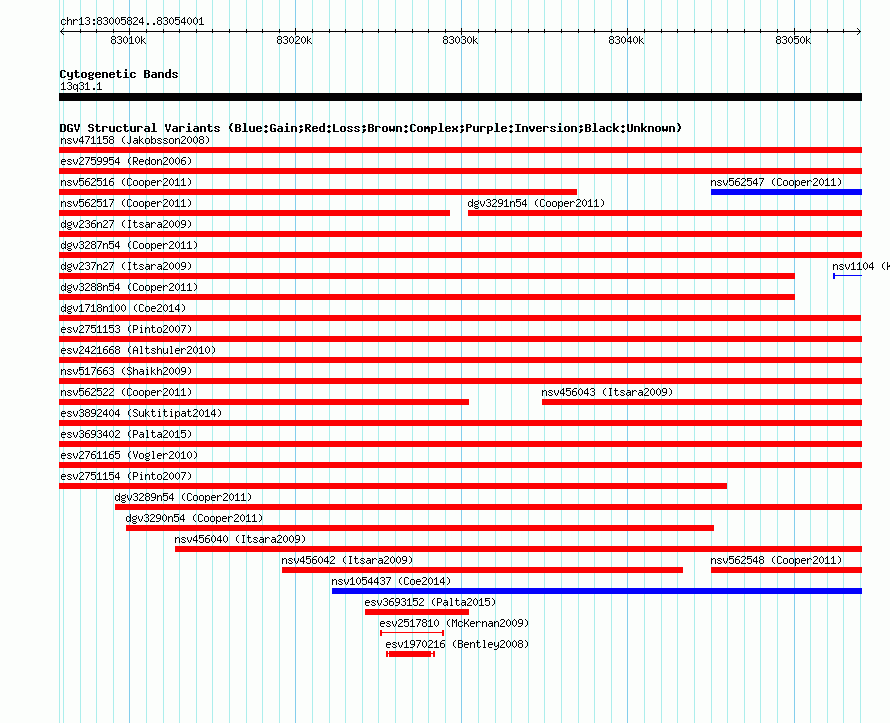The image size is (890, 723).
Task: Click the nsv456040 (Itsara2009) label
Action: tap(241, 539)
